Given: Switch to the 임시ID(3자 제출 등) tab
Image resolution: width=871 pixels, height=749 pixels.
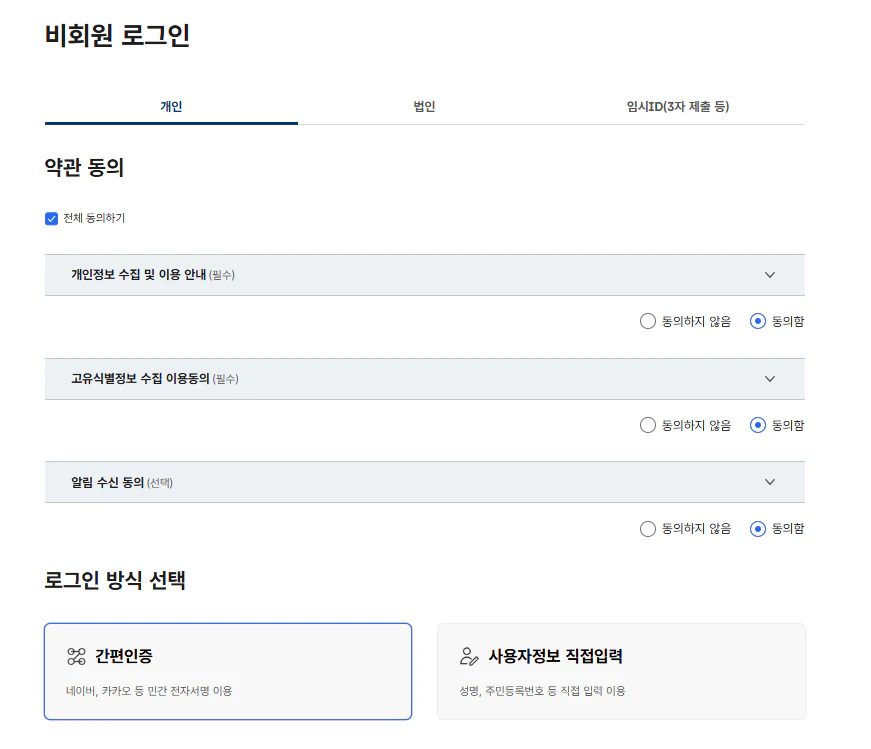Looking at the screenshot, I should [677, 106].
